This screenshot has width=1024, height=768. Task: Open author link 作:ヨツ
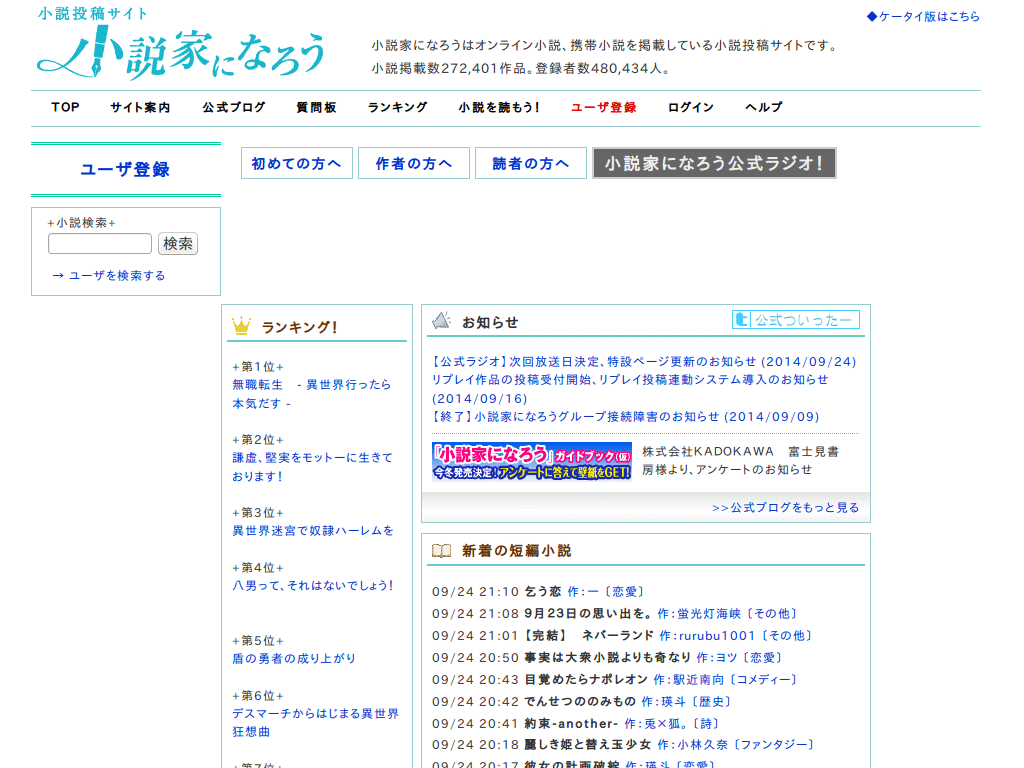[717, 658]
